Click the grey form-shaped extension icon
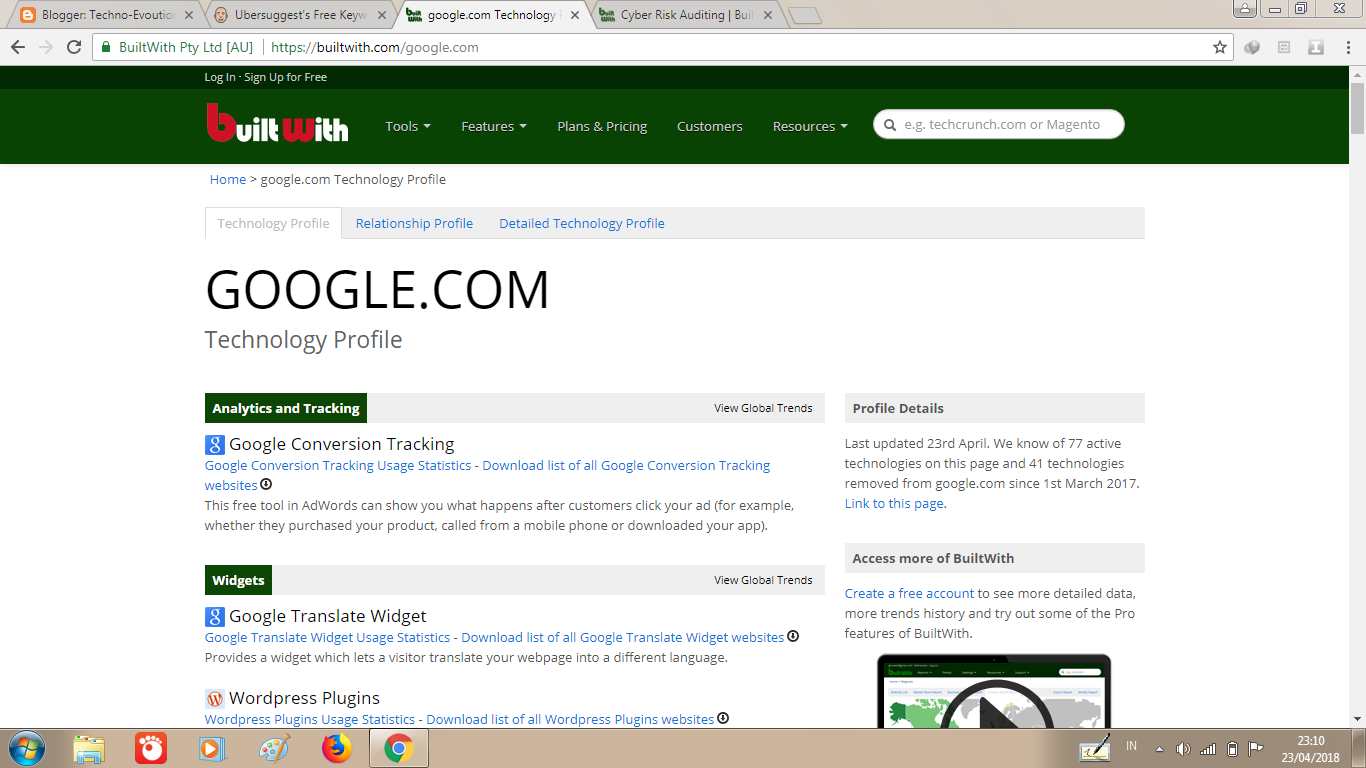 (x=1285, y=47)
